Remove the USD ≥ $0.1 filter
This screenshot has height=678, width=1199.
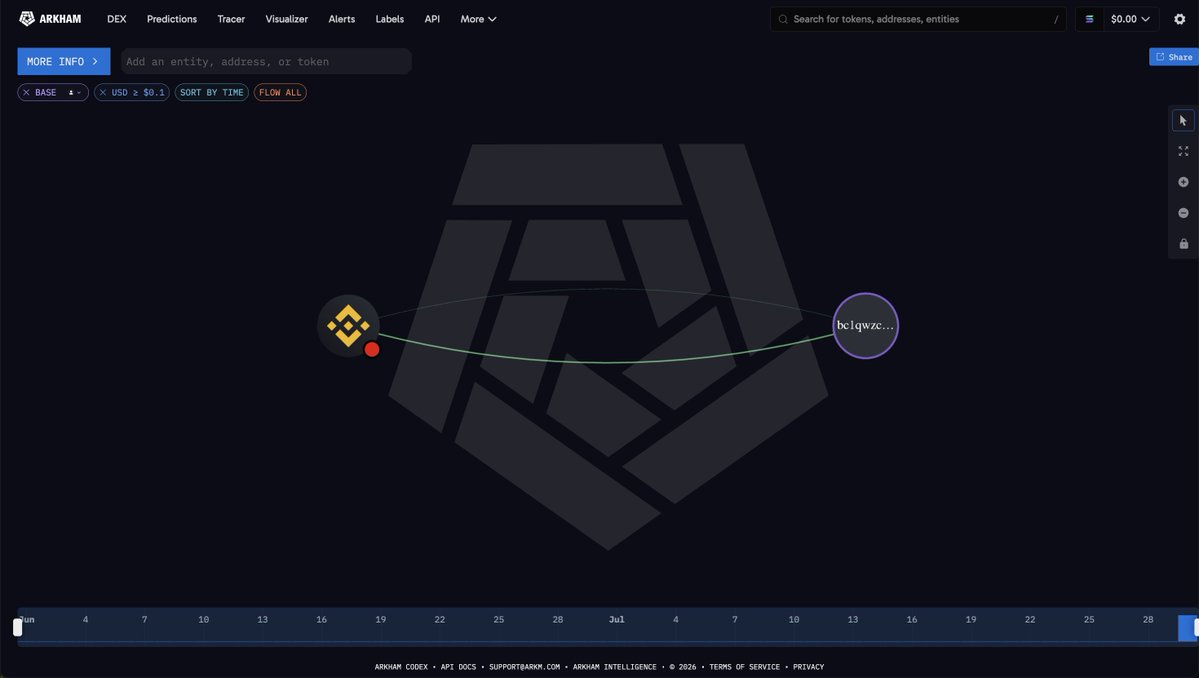coord(102,92)
